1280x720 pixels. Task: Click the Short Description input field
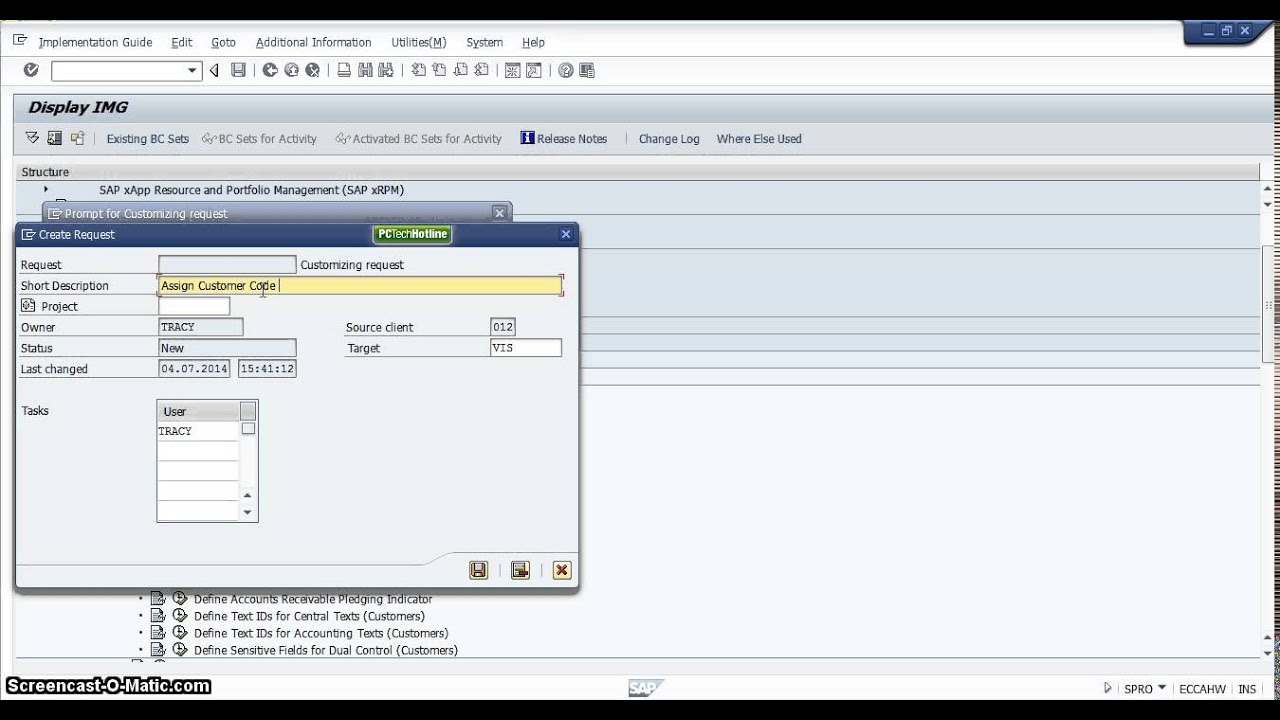coord(360,286)
